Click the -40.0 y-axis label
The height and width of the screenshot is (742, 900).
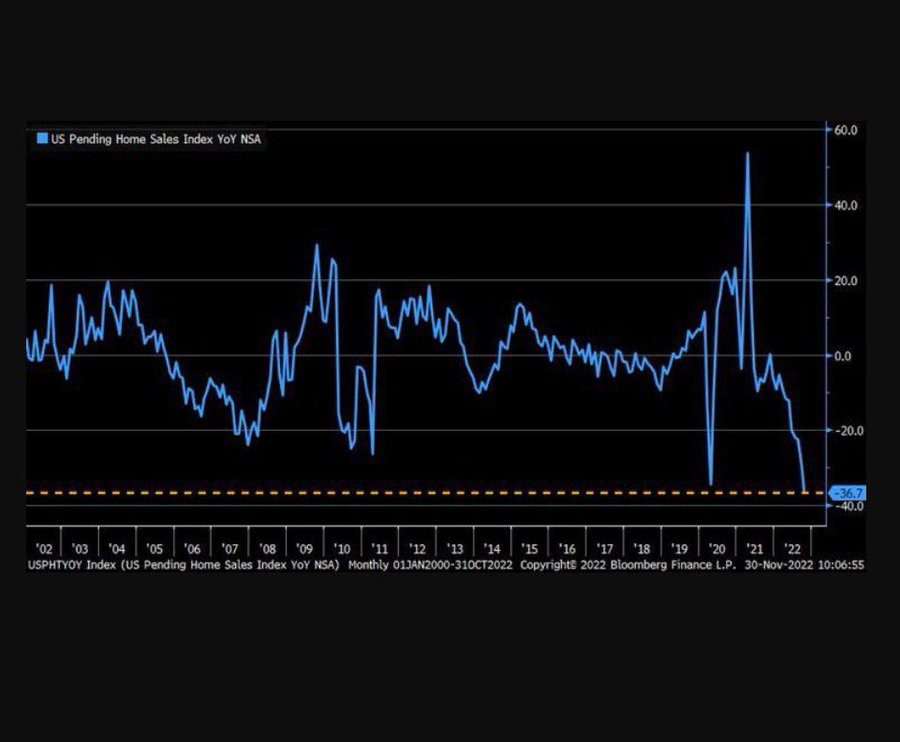[847, 506]
